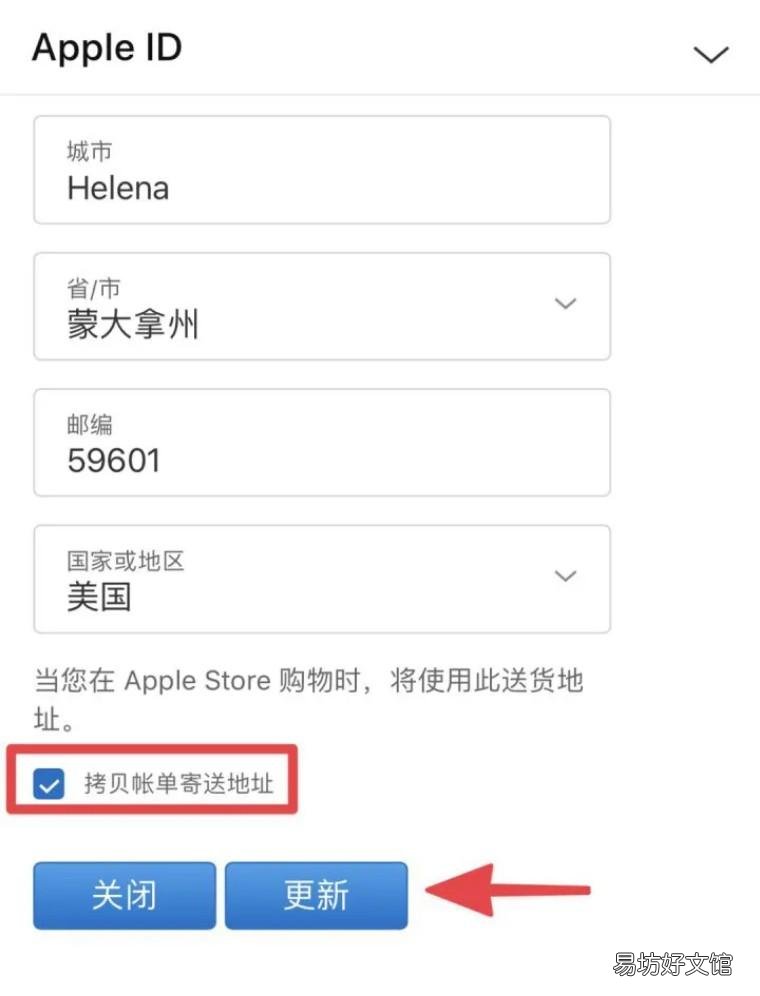The image size is (760, 996).
Task: Open the dropdown arrow next to 美国
Action: (566, 576)
